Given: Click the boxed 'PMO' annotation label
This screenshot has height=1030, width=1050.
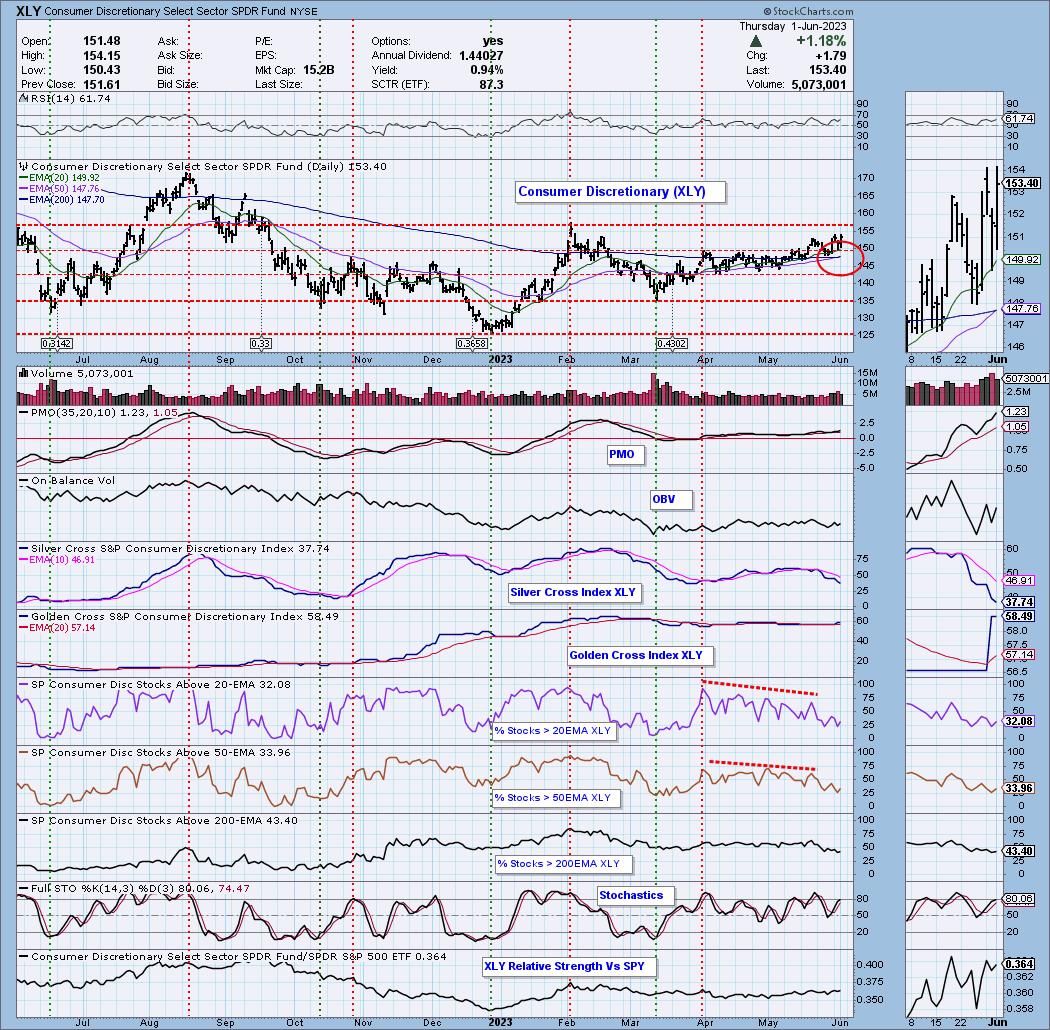Looking at the screenshot, I should (625, 455).
